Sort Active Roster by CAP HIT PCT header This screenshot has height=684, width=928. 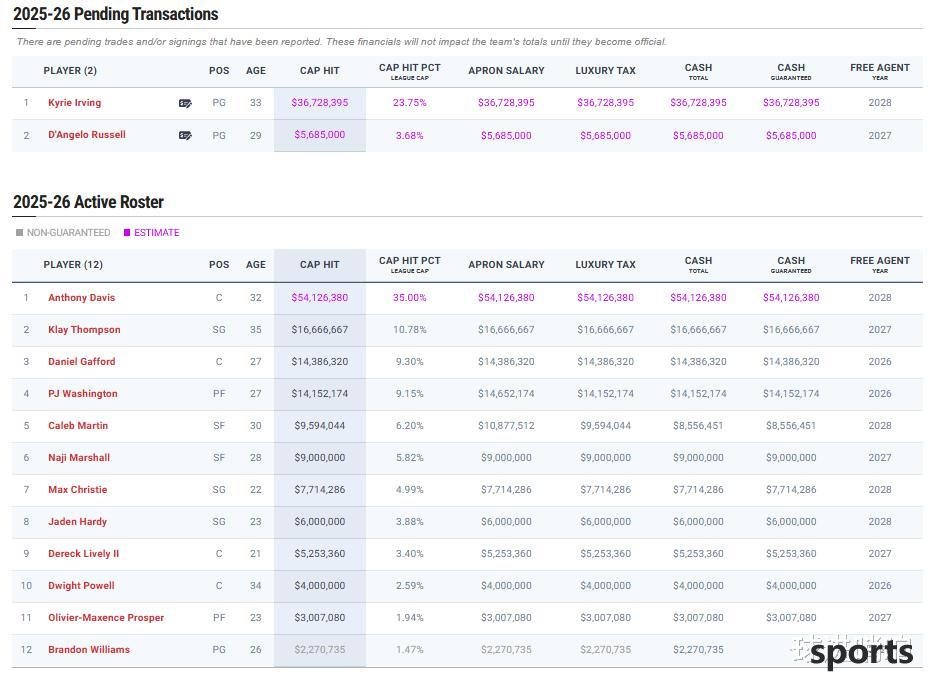pyautogui.click(x=410, y=264)
